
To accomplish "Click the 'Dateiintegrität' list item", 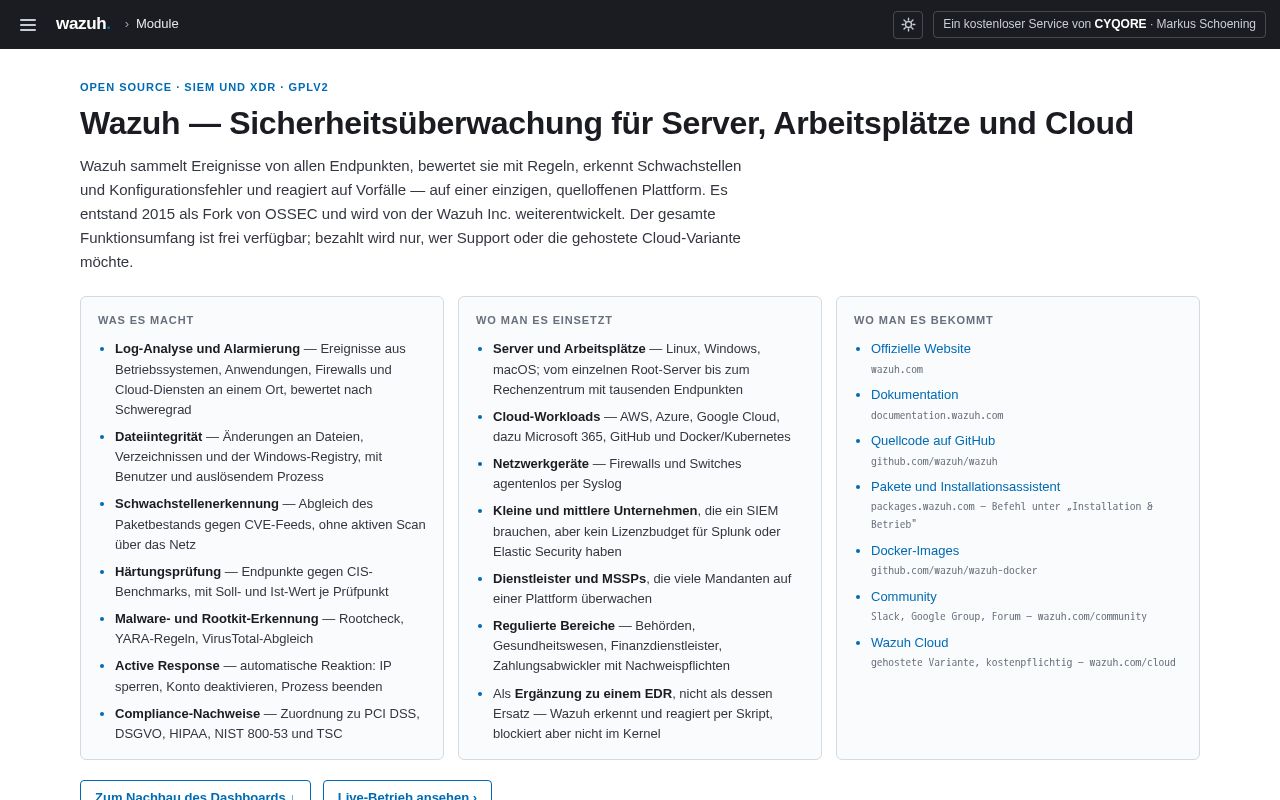I will pyautogui.click(x=270, y=457).
